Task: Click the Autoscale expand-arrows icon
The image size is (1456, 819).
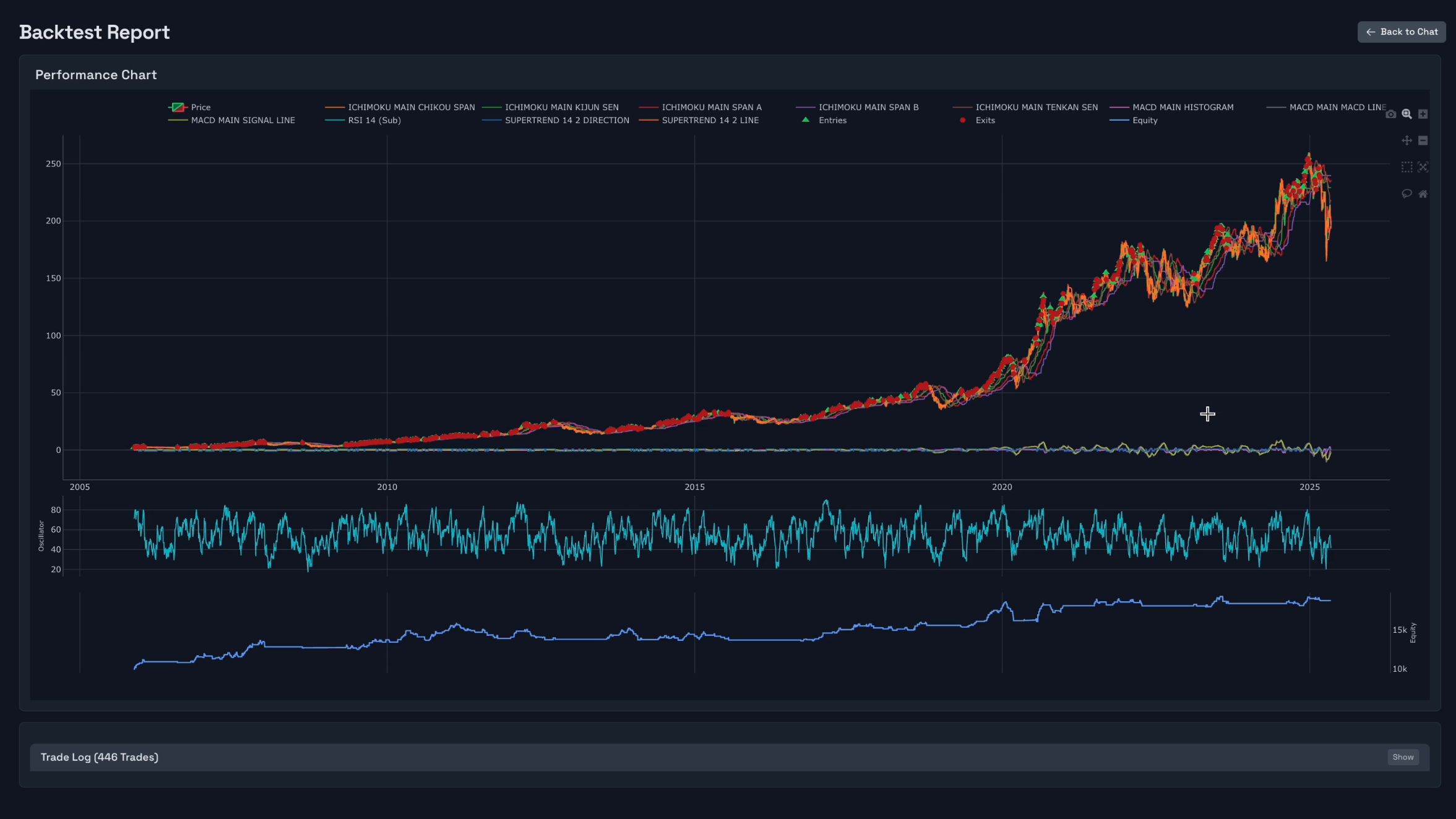Action: point(1423,167)
